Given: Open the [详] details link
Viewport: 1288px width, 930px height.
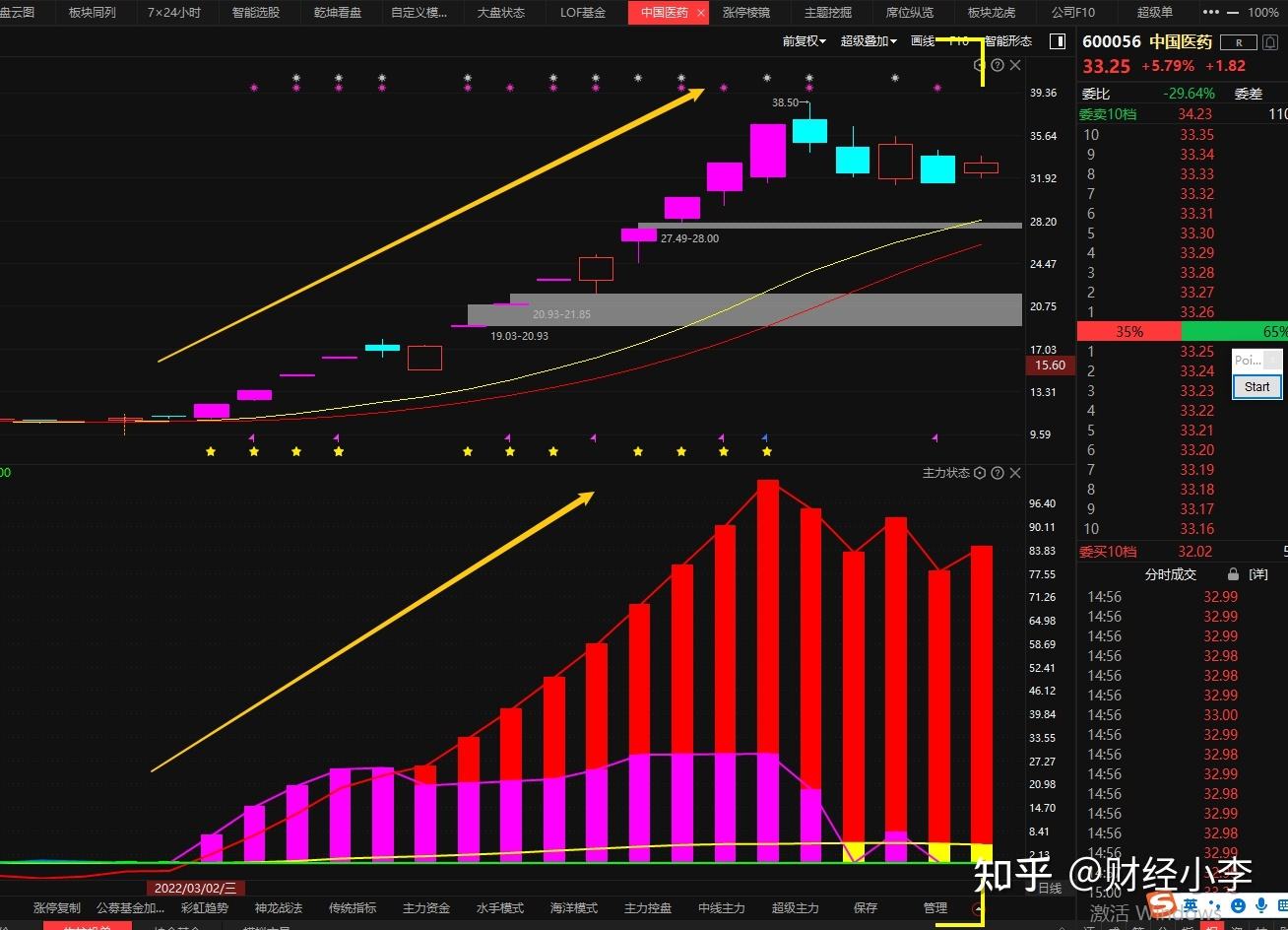Looking at the screenshot, I should pos(1258,573).
